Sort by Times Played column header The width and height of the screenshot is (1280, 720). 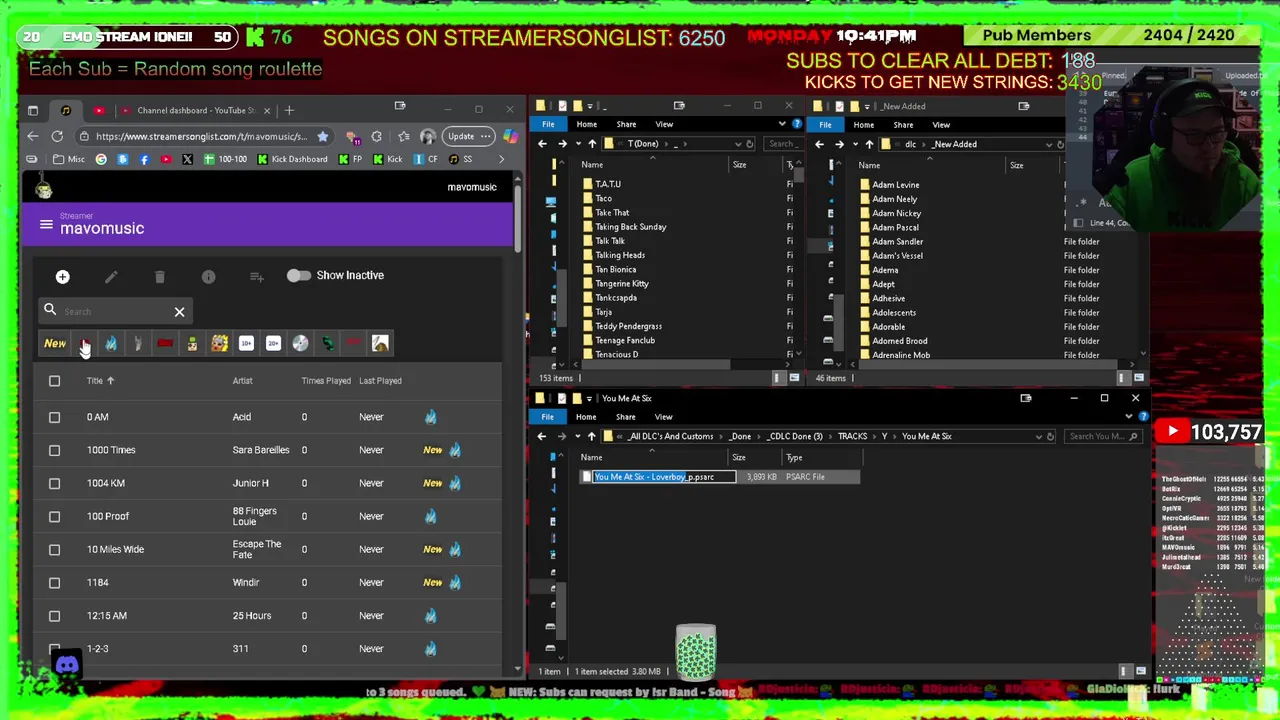[326, 381]
